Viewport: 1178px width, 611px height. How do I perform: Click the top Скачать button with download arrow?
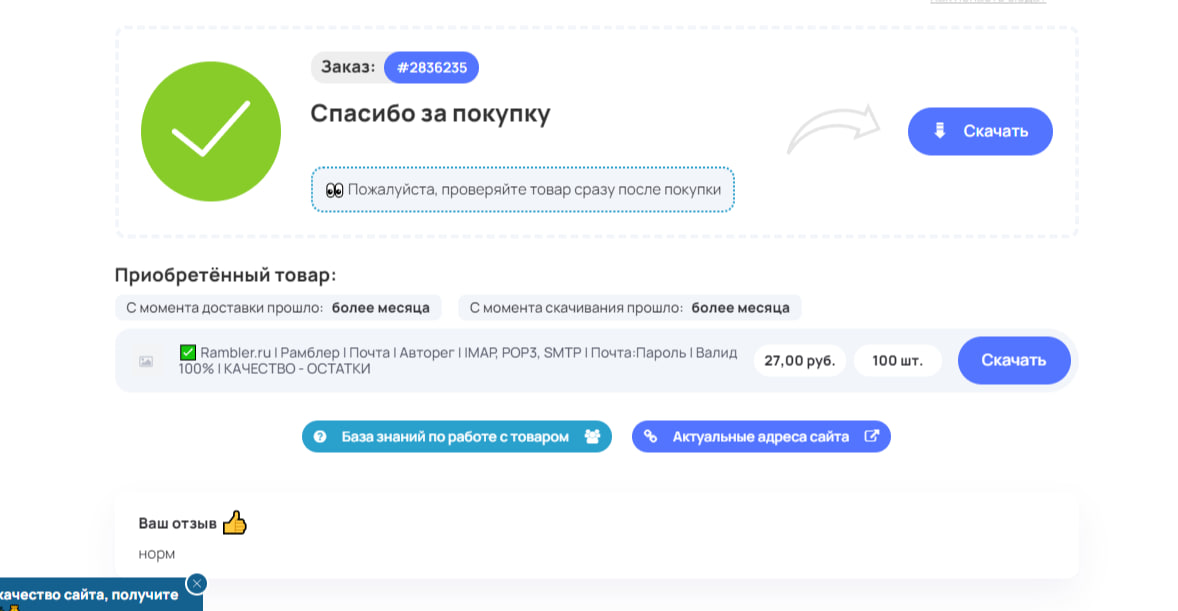[980, 132]
